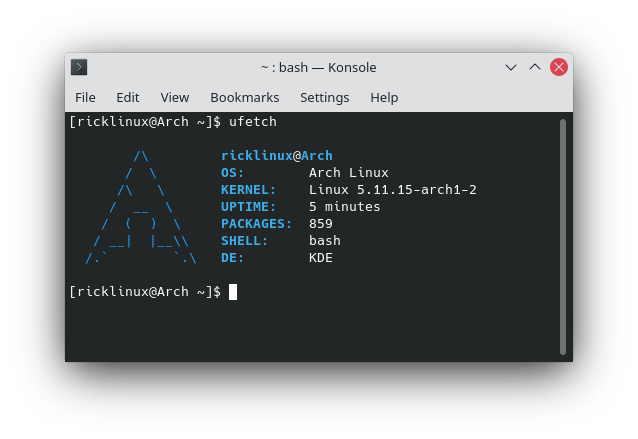This screenshot has width=638, height=439.
Task: Maximize the Konsole window
Action: point(535,67)
